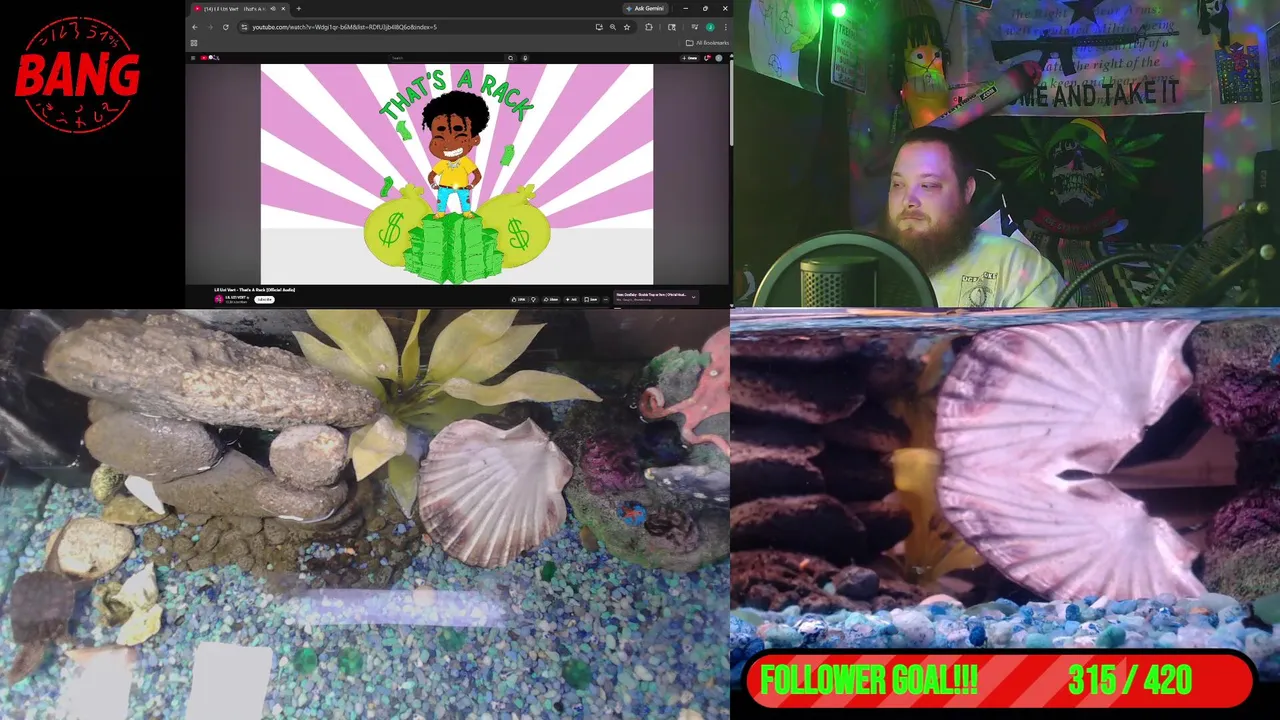Search with voice microphone icon
This screenshot has width=1280, height=720.
click(526, 58)
